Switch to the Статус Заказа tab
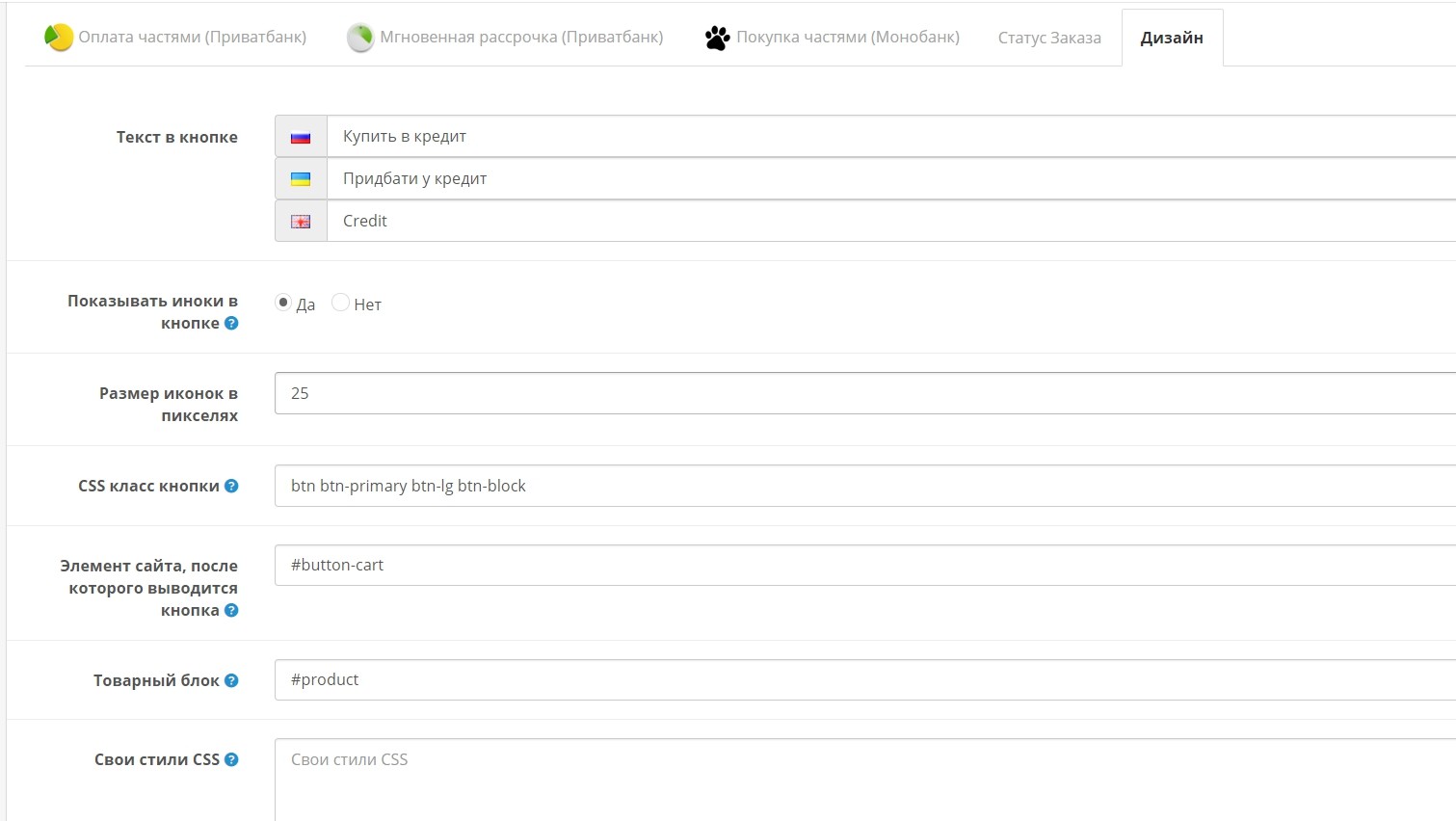The height and width of the screenshot is (821, 1456). pos(1049,38)
